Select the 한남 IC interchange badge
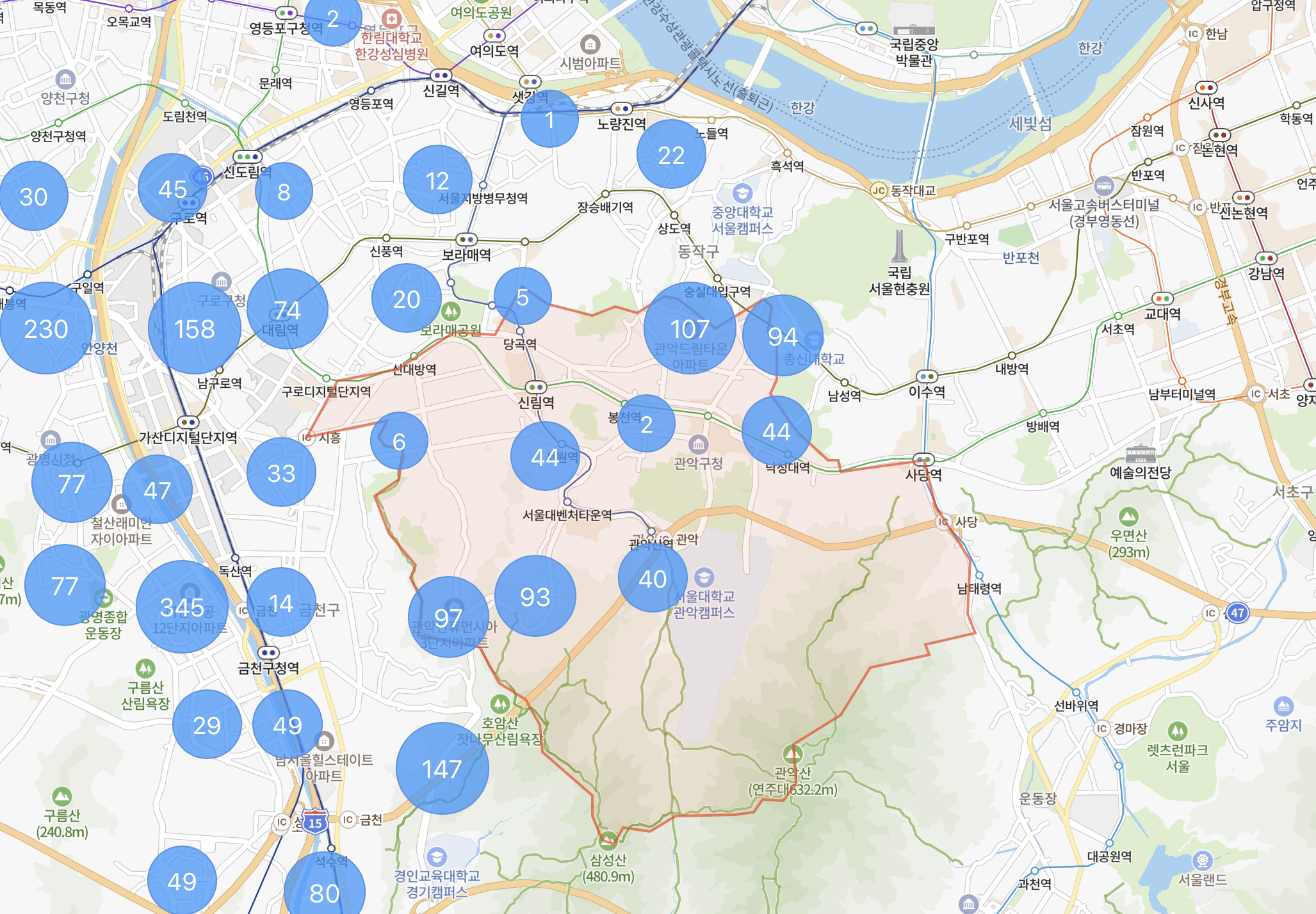Viewport: 1316px width, 914px height. click(x=1192, y=34)
